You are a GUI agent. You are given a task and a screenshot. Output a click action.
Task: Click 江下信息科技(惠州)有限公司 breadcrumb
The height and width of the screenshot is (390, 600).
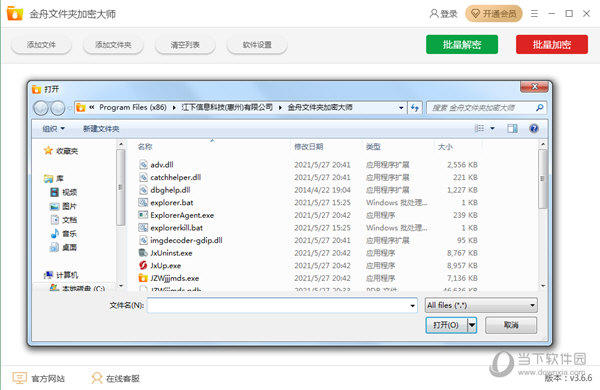point(227,108)
